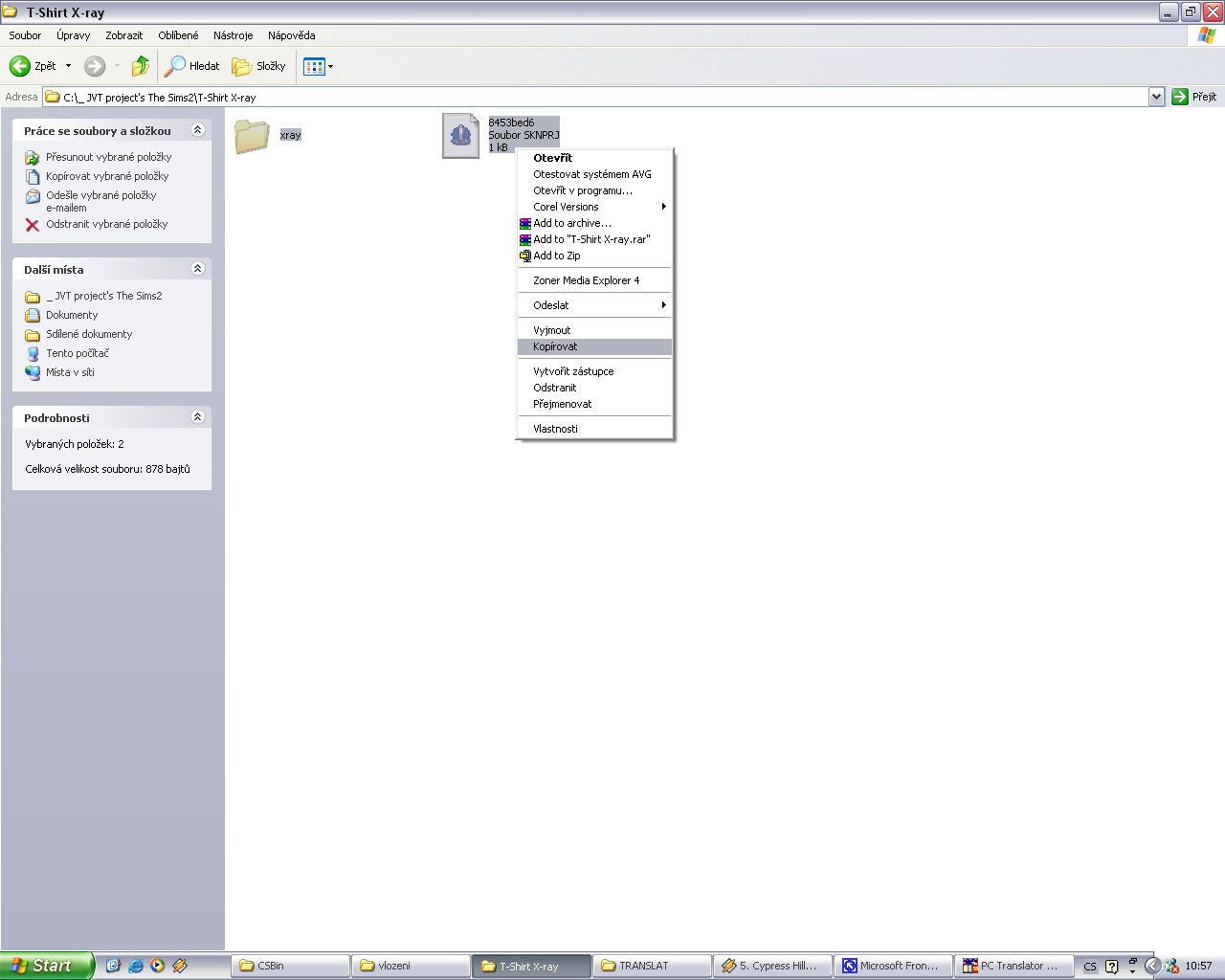Open Tento počítač from Další místa
The width and height of the screenshot is (1225, 980).
pos(78,353)
